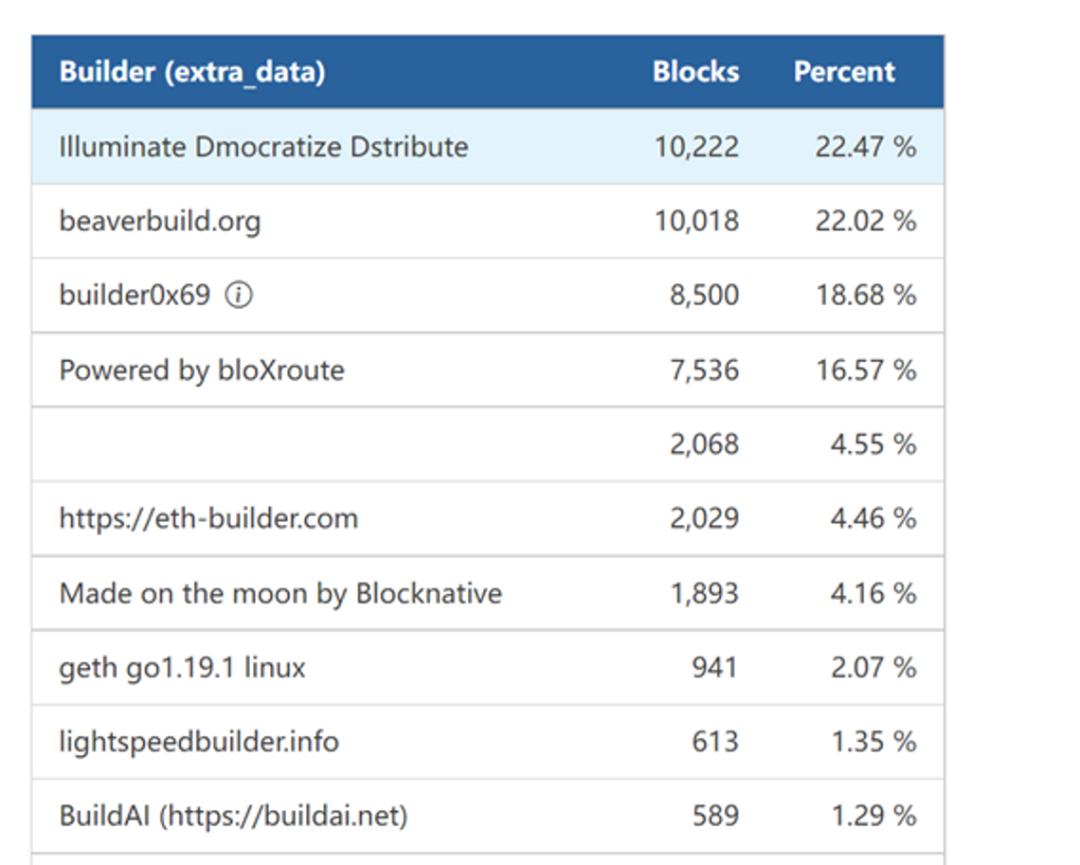This screenshot has width=1080, height=865.
Task: Open the lightspeedbuilder.info entry
Action: [x=199, y=741]
